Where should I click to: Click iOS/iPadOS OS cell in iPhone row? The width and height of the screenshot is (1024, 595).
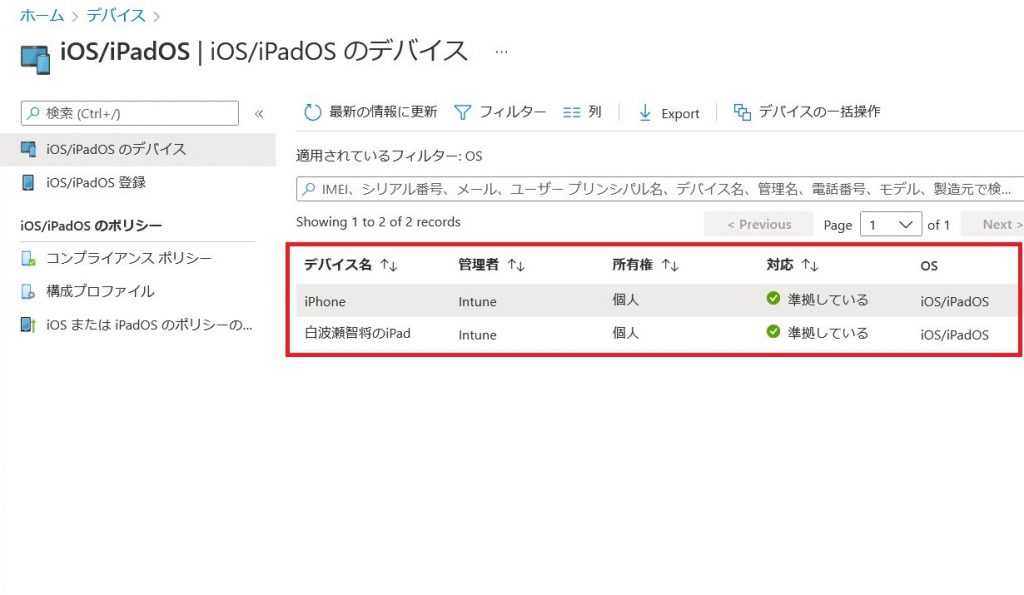click(954, 302)
